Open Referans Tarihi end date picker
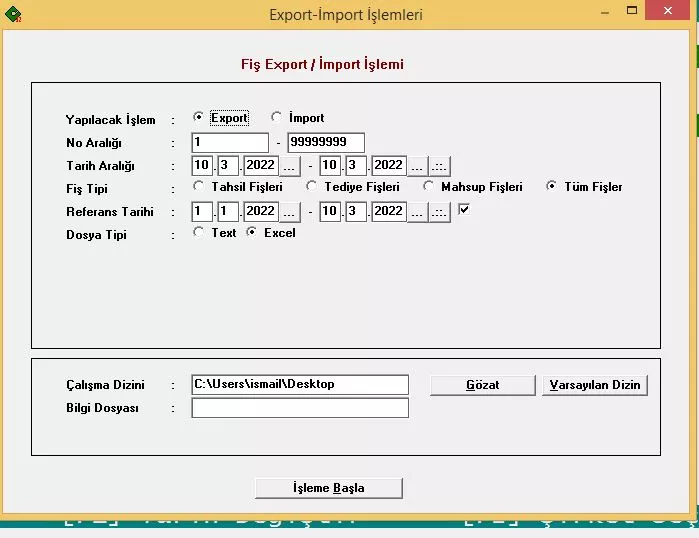The width and height of the screenshot is (699, 538). (x=417, y=212)
